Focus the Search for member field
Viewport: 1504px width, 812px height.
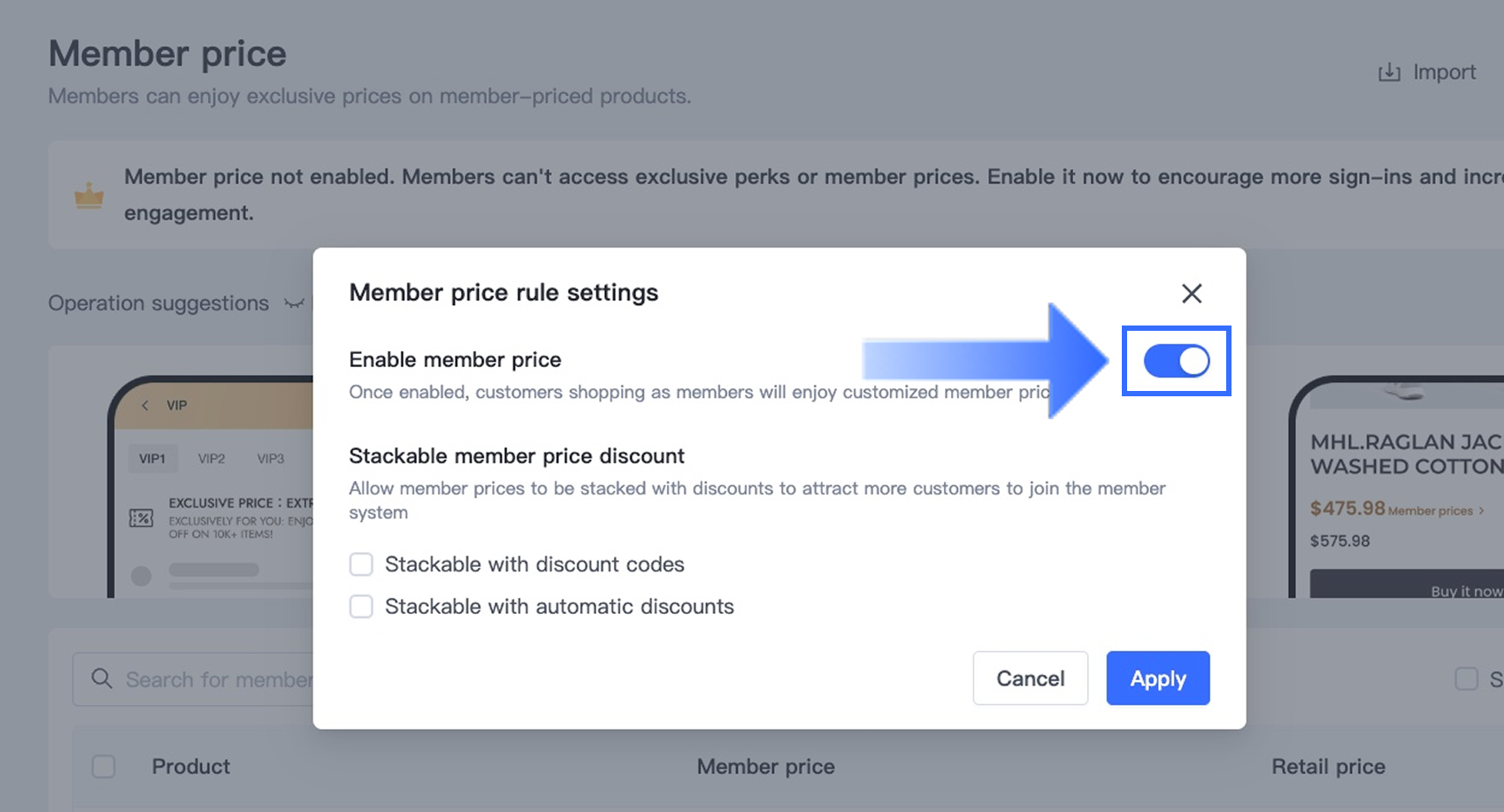pyautogui.click(x=219, y=679)
